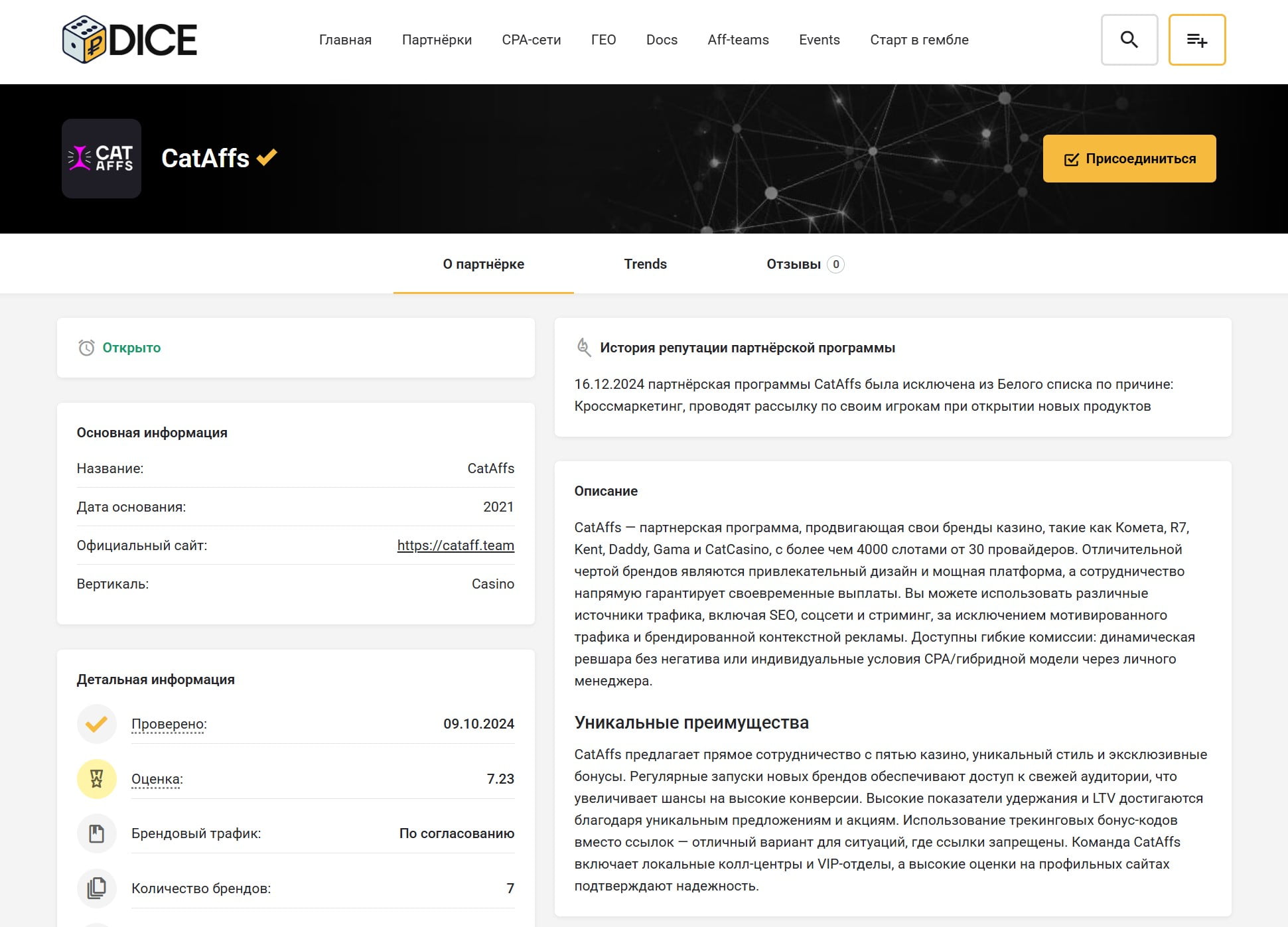
Task: Open the search magnifier button
Action: pyautogui.click(x=1129, y=40)
